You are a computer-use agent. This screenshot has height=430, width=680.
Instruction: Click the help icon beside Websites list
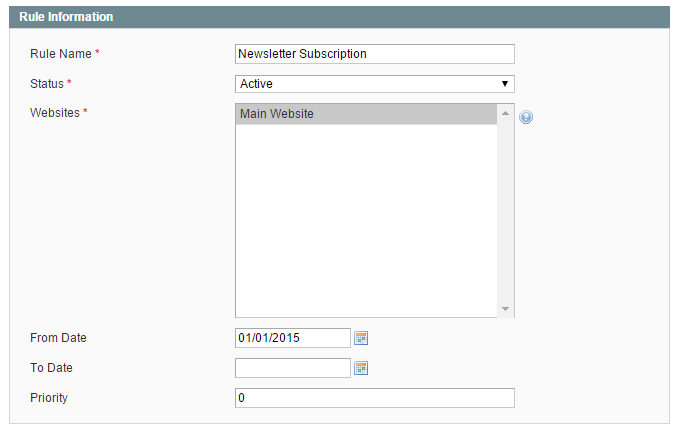click(x=526, y=117)
